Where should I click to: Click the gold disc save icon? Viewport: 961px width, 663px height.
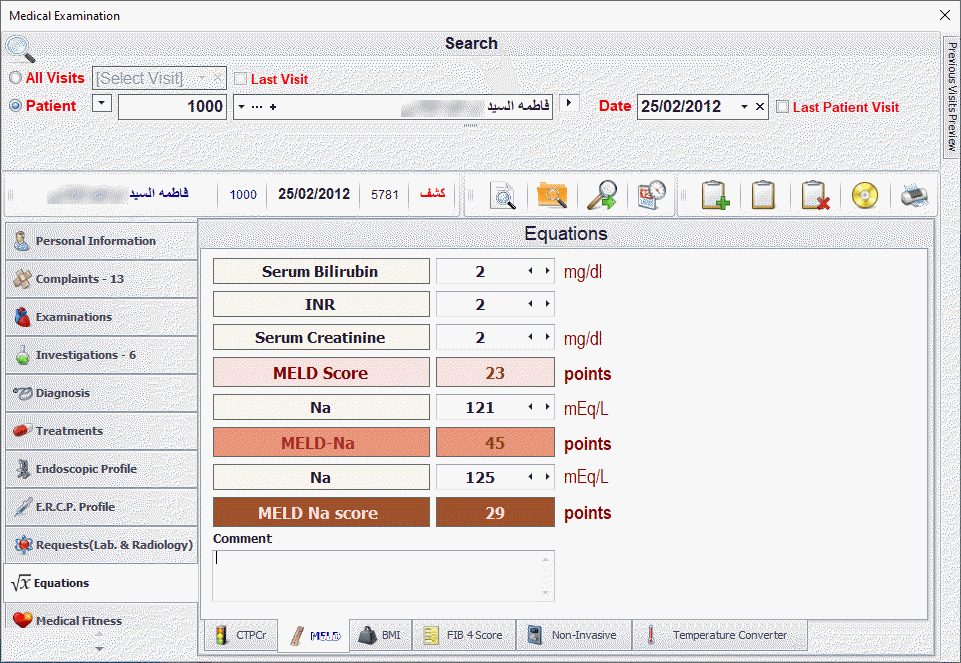(x=864, y=195)
